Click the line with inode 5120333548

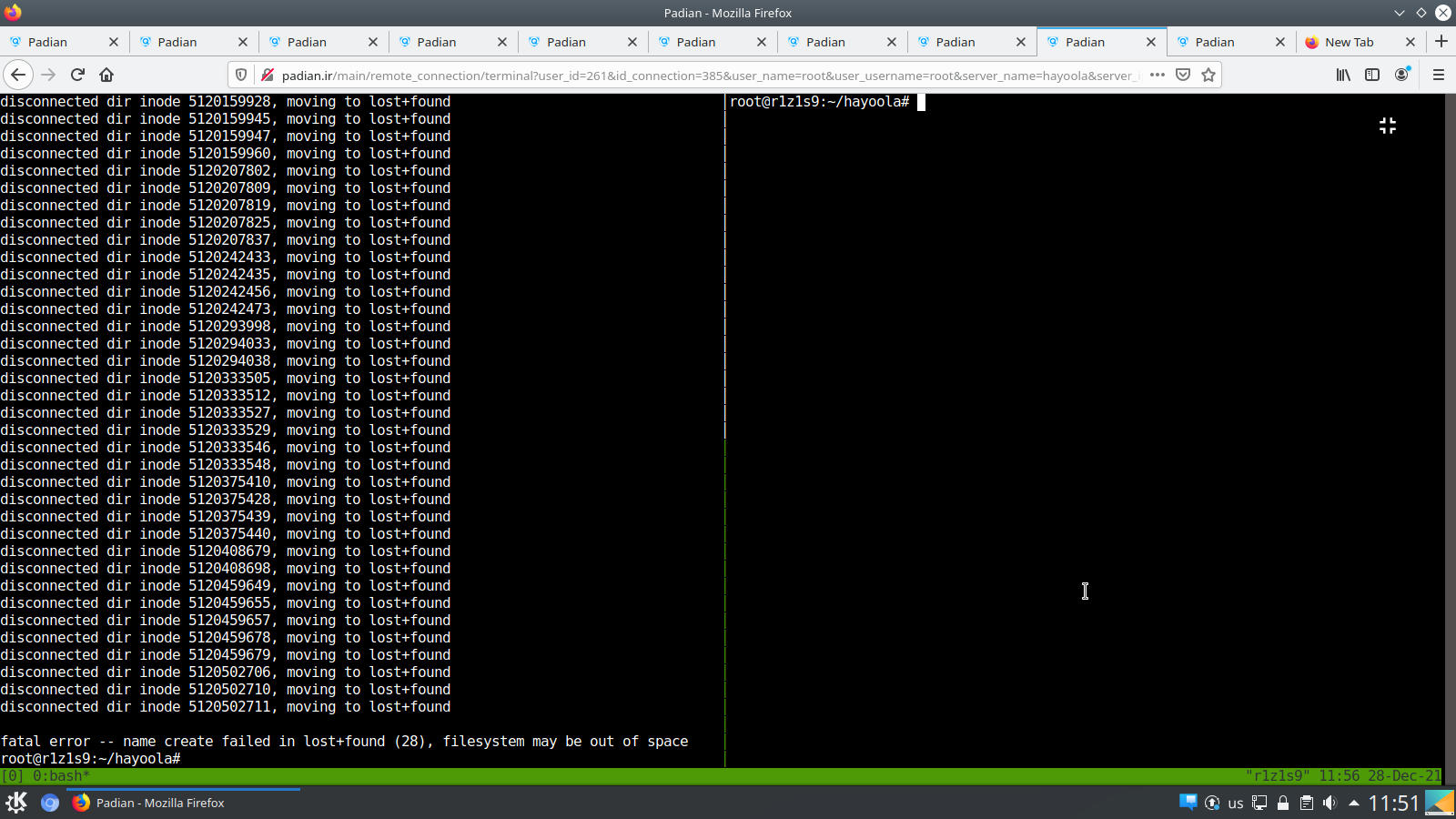[226, 465]
